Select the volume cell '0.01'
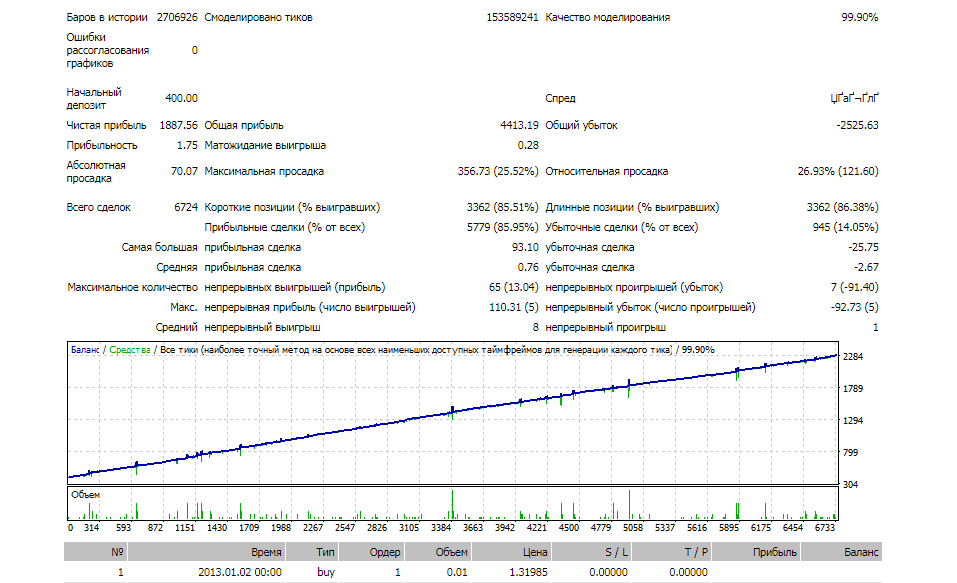Image resolution: width=957 pixels, height=583 pixels. coord(457,572)
